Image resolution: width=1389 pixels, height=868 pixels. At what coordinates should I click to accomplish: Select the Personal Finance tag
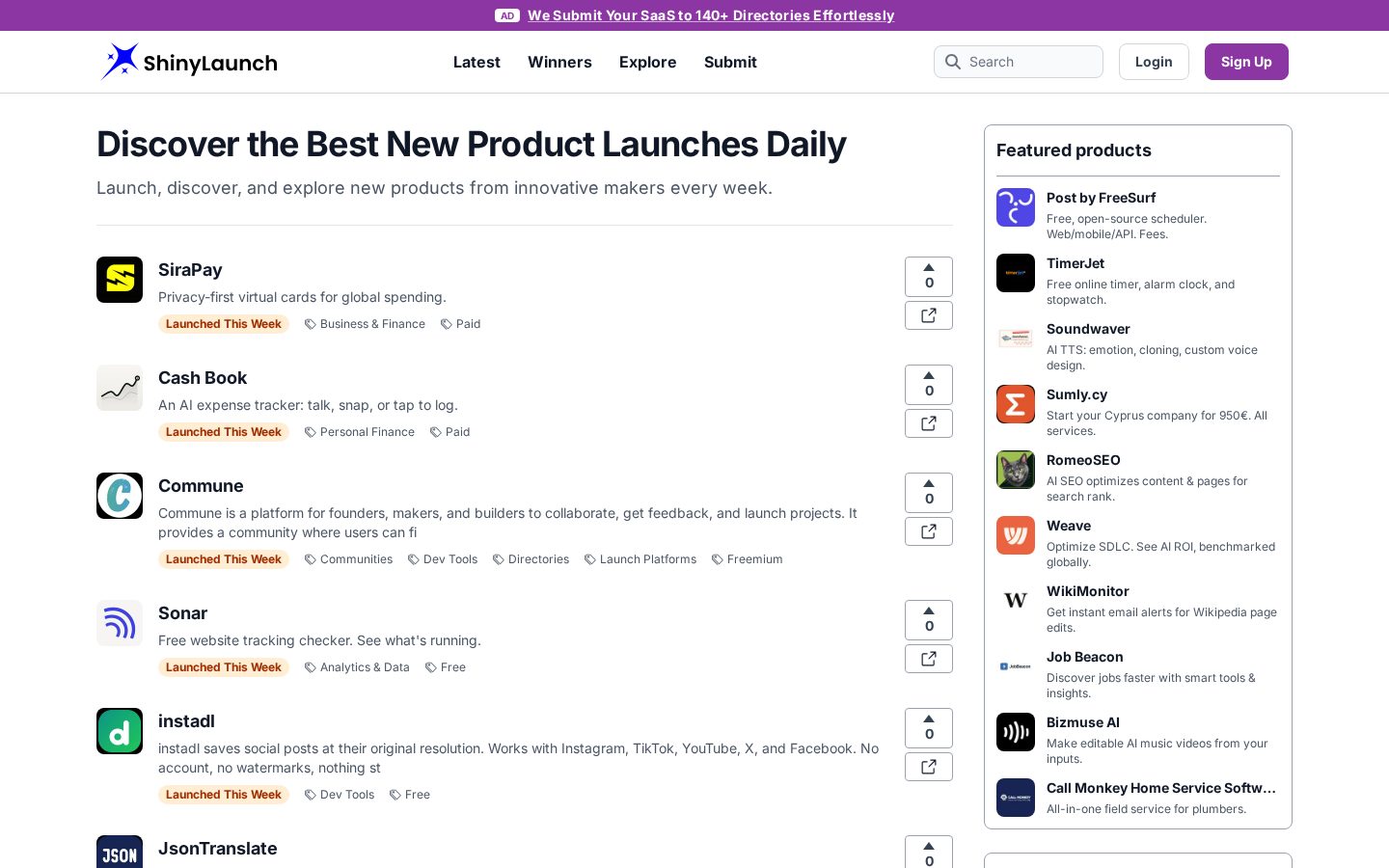360,432
